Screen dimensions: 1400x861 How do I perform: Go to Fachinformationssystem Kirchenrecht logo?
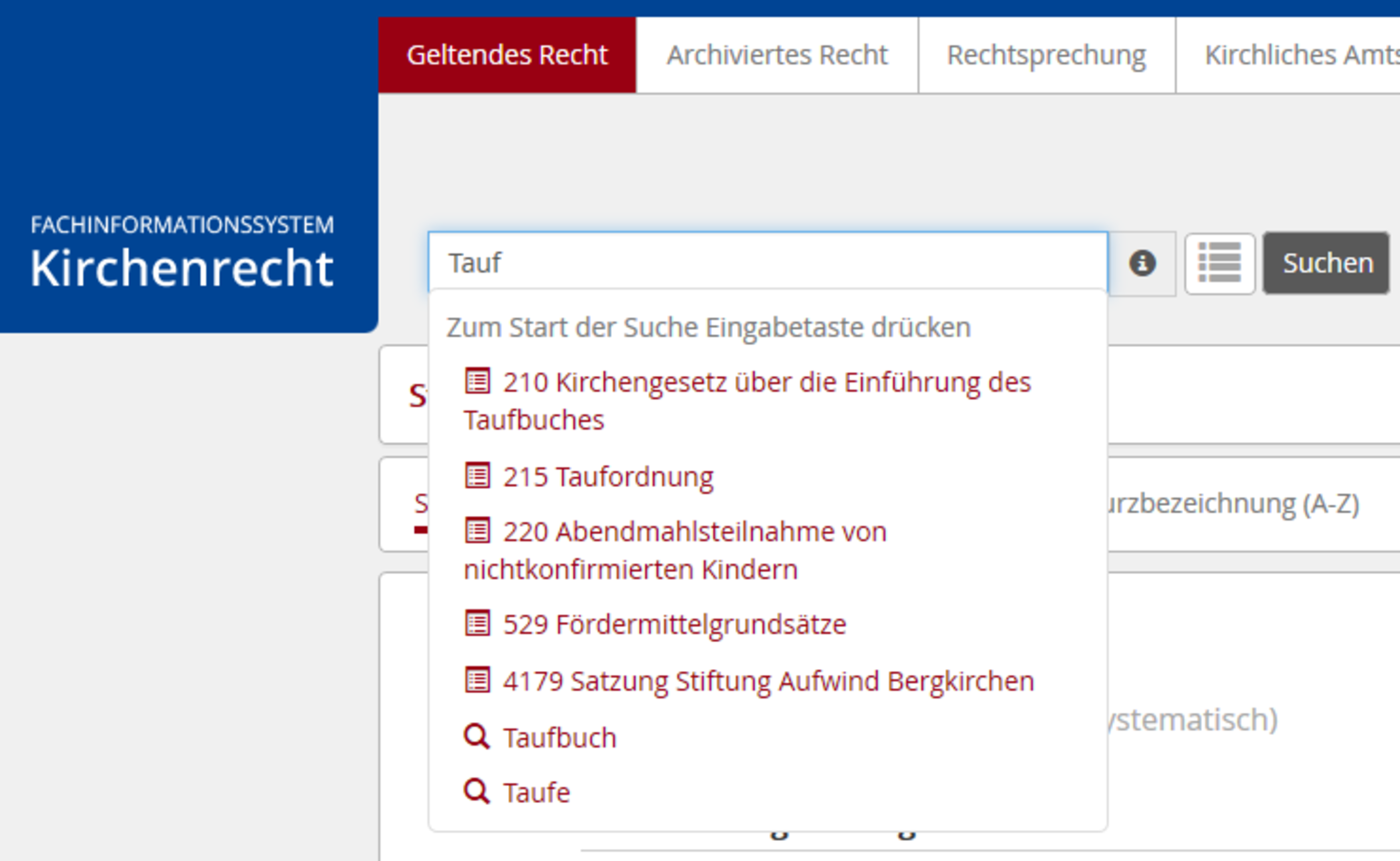coord(182,253)
